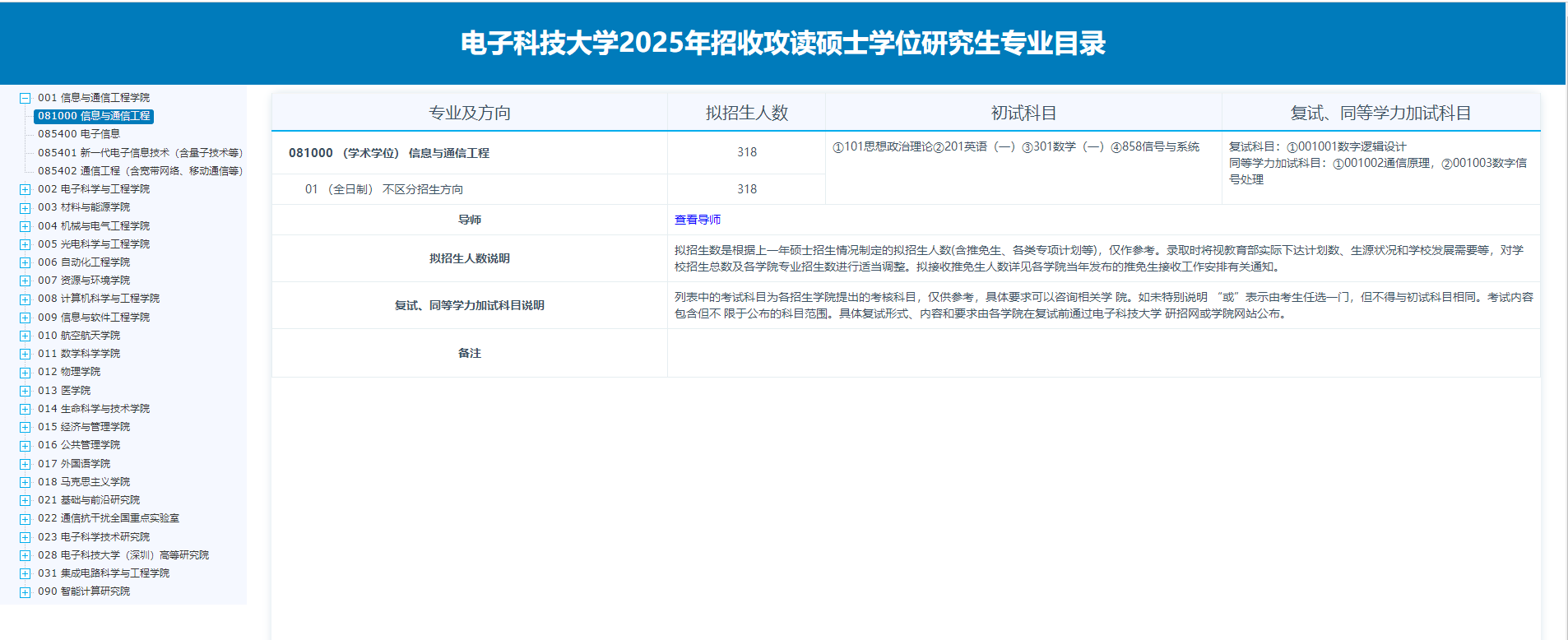Image resolution: width=1568 pixels, height=640 pixels.
Task: Expand the 006 自动化工程学院 node
Action: point(26,262)
